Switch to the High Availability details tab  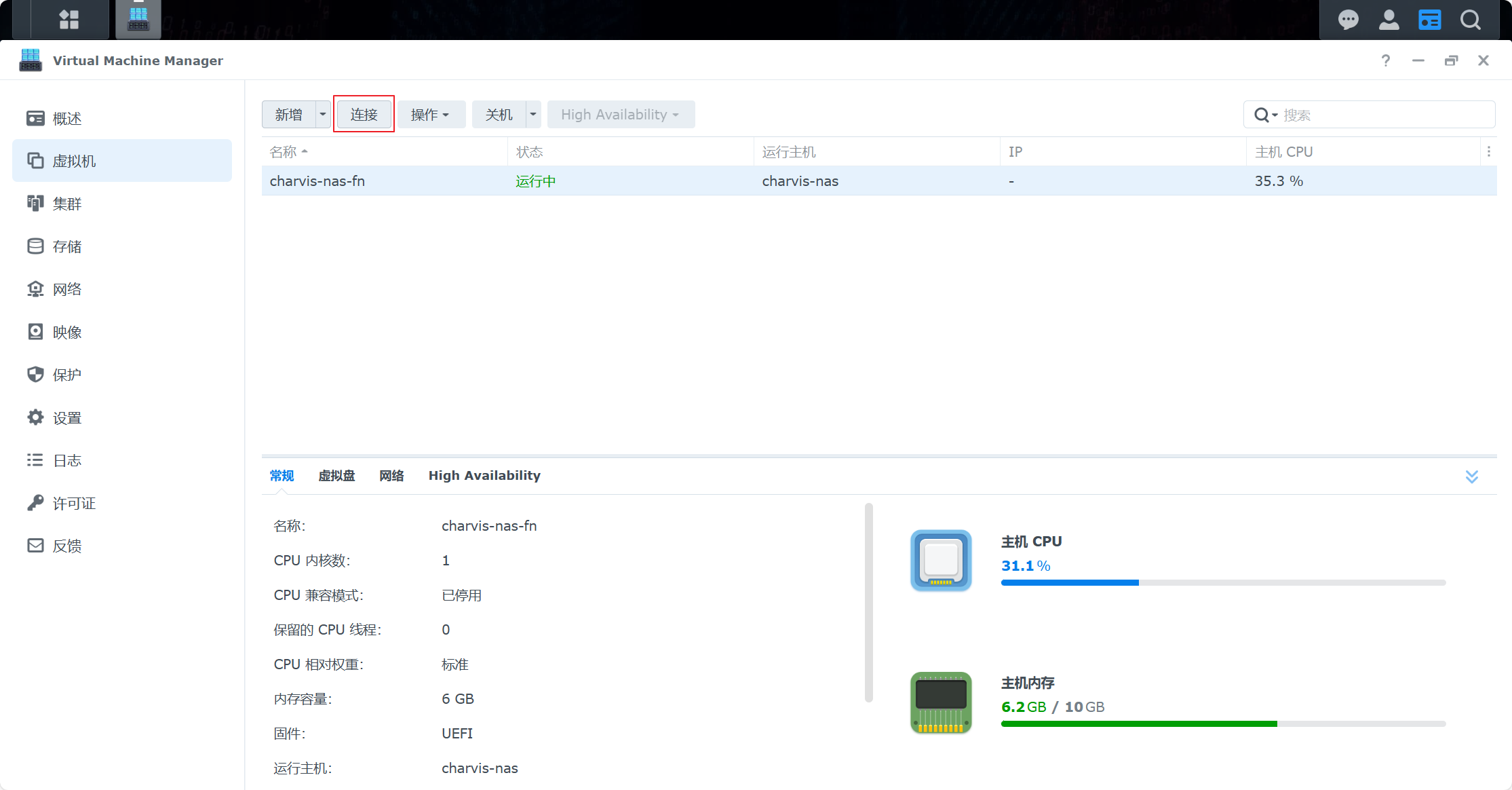pos(484,476)
